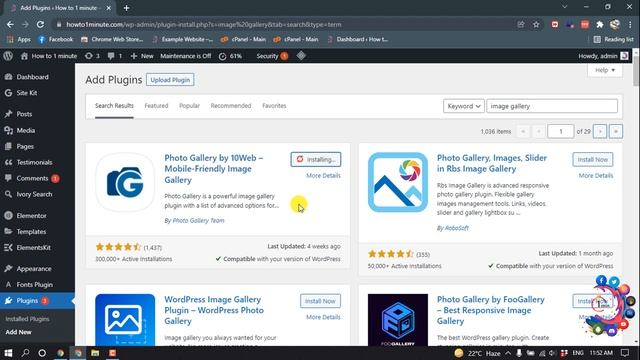Image resolution: width=640 pixels, height=360 pixels.
Task: Jump to last page of results
Action: (x=616, y=131)
